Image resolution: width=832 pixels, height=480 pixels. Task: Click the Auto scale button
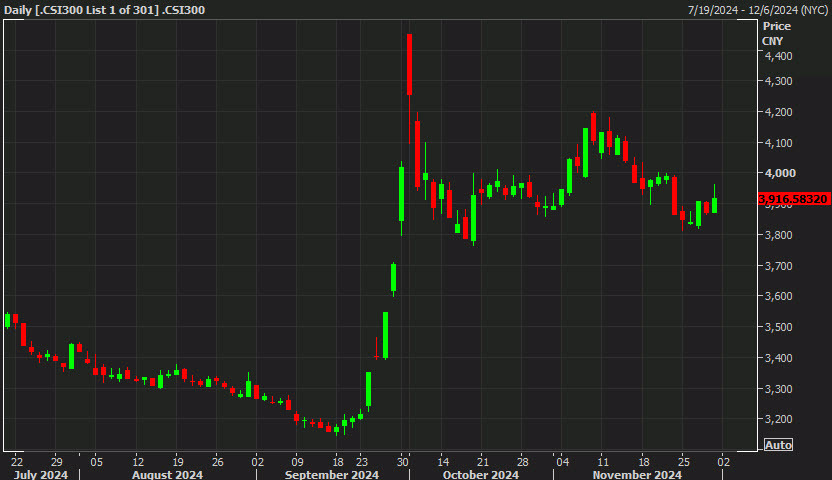click(x=777, y=444)
